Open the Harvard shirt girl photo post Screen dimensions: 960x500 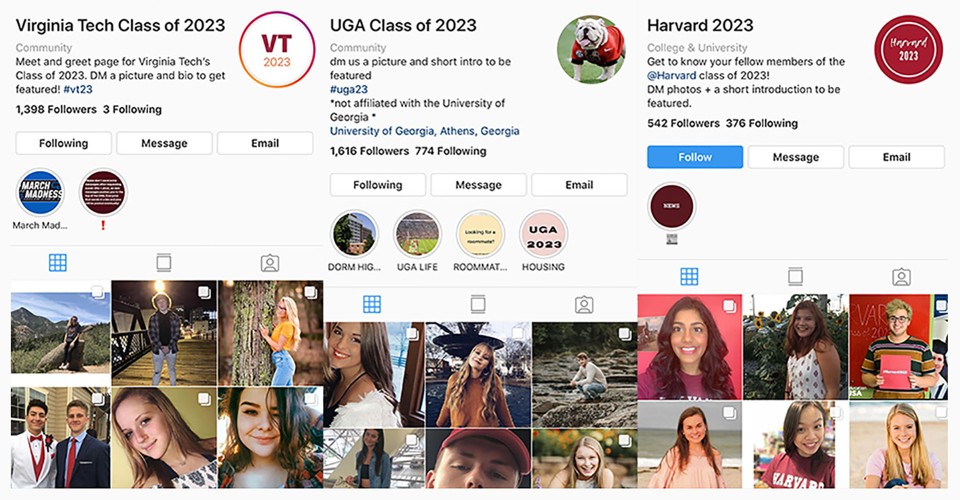point(795,445)
